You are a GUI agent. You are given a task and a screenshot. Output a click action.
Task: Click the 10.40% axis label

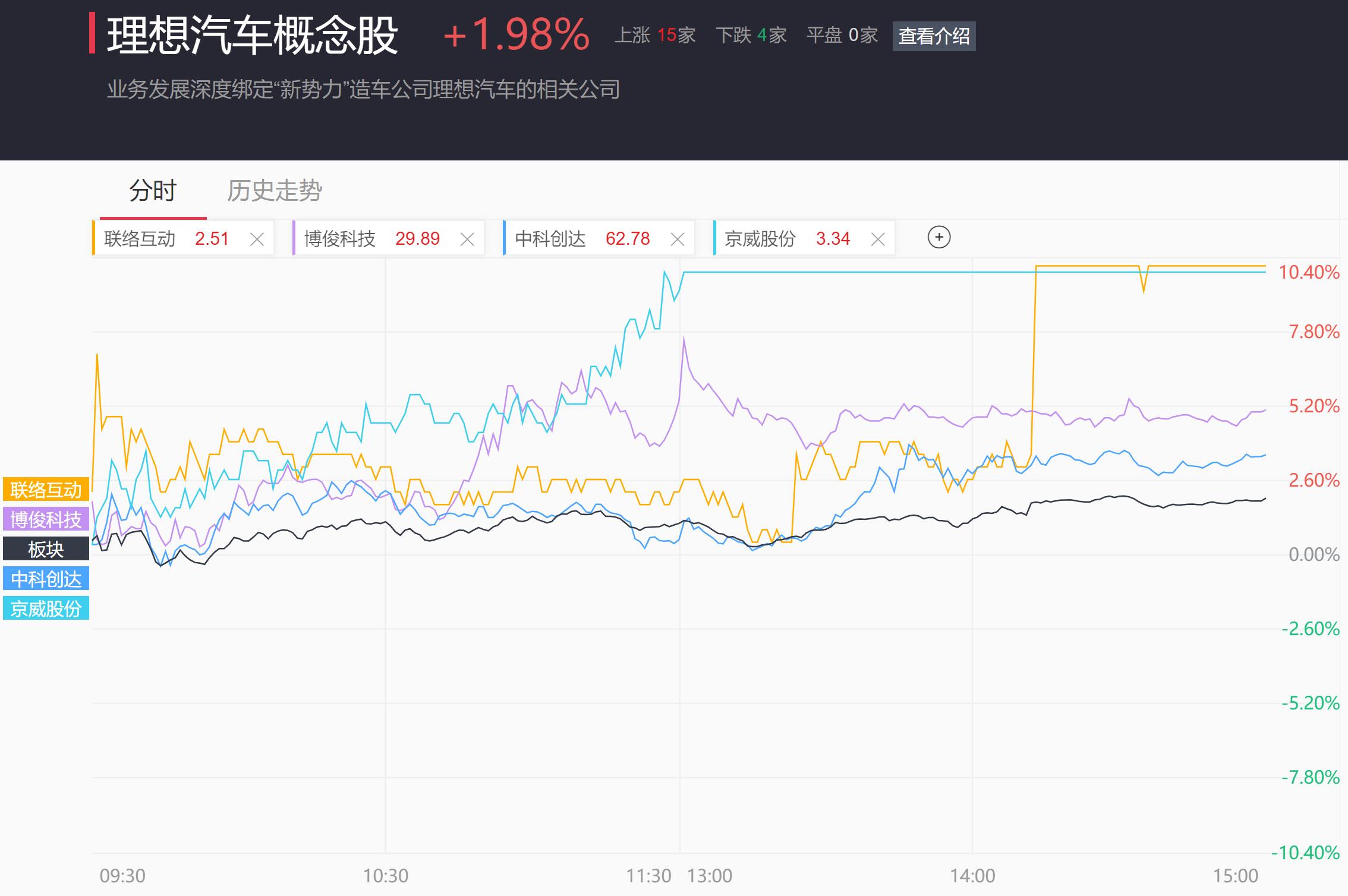click(1309, 272)
